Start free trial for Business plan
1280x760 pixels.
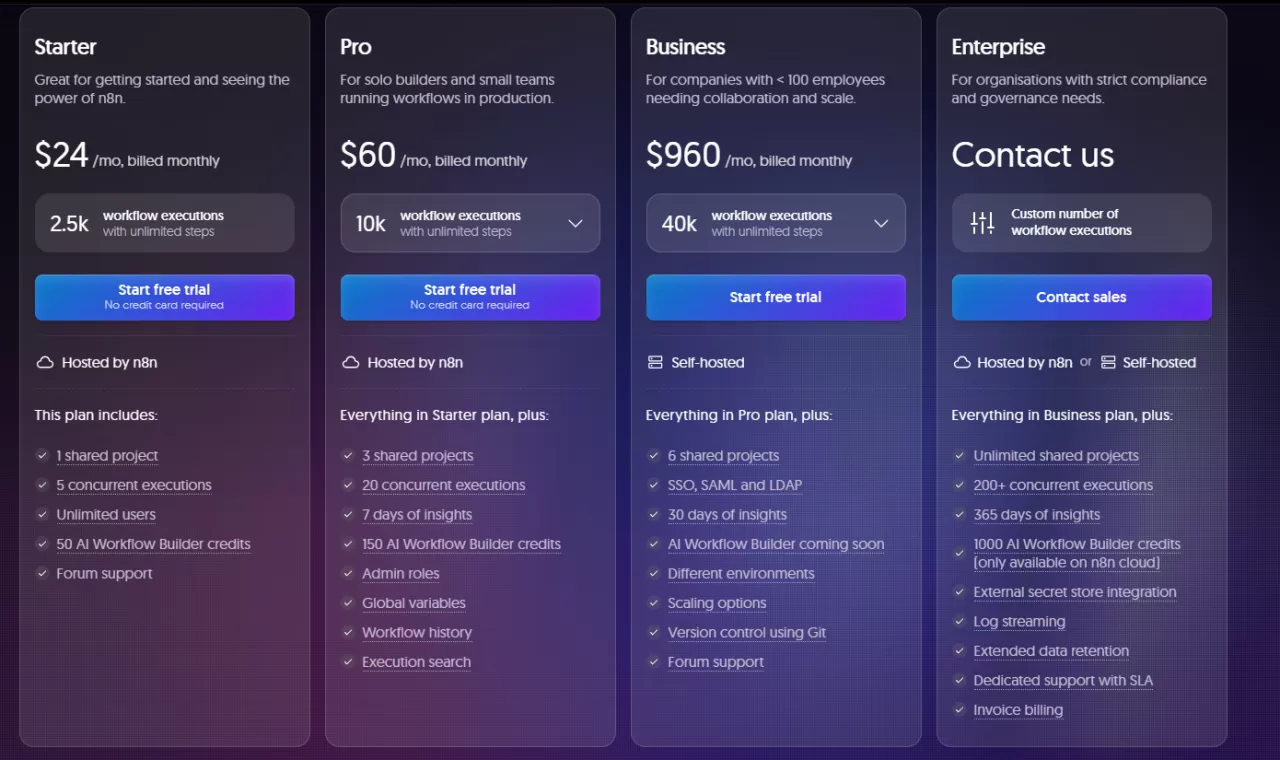776,297
